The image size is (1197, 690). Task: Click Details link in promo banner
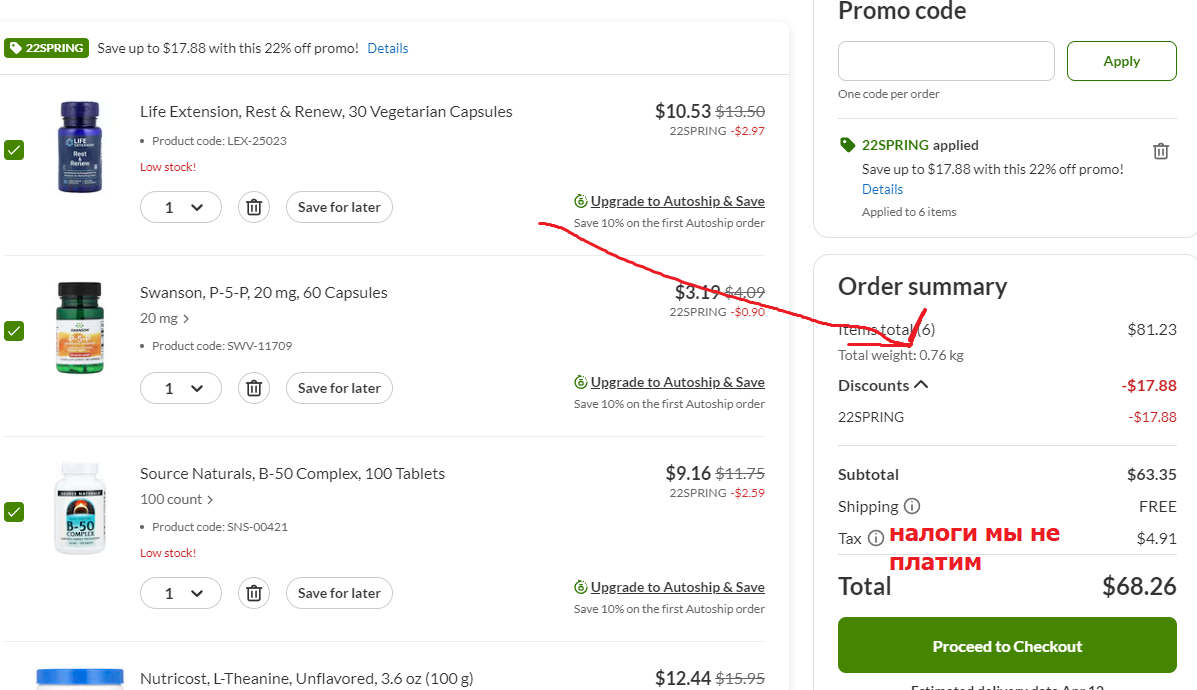[x=388, y=48]
